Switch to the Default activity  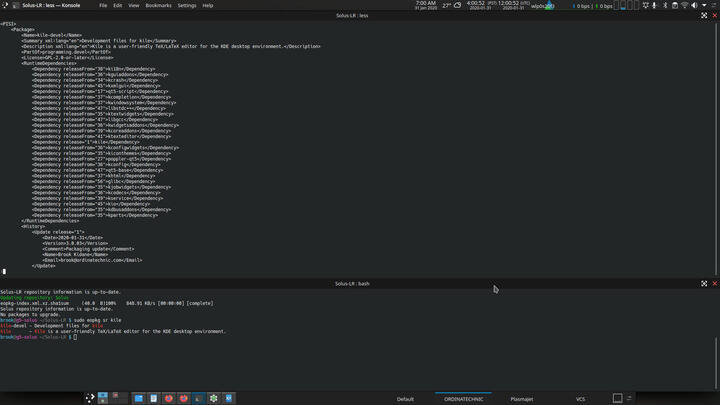pos(405,399)
